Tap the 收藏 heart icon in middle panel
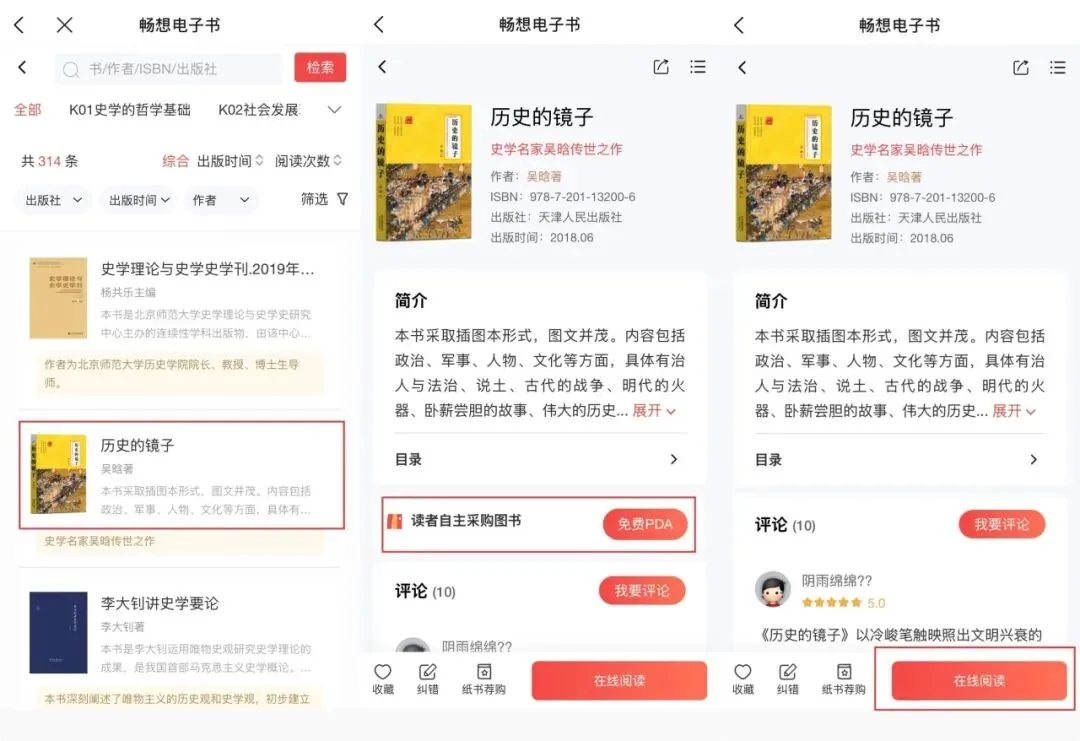Screen dimensions: 1080x741 click(382, 671)
